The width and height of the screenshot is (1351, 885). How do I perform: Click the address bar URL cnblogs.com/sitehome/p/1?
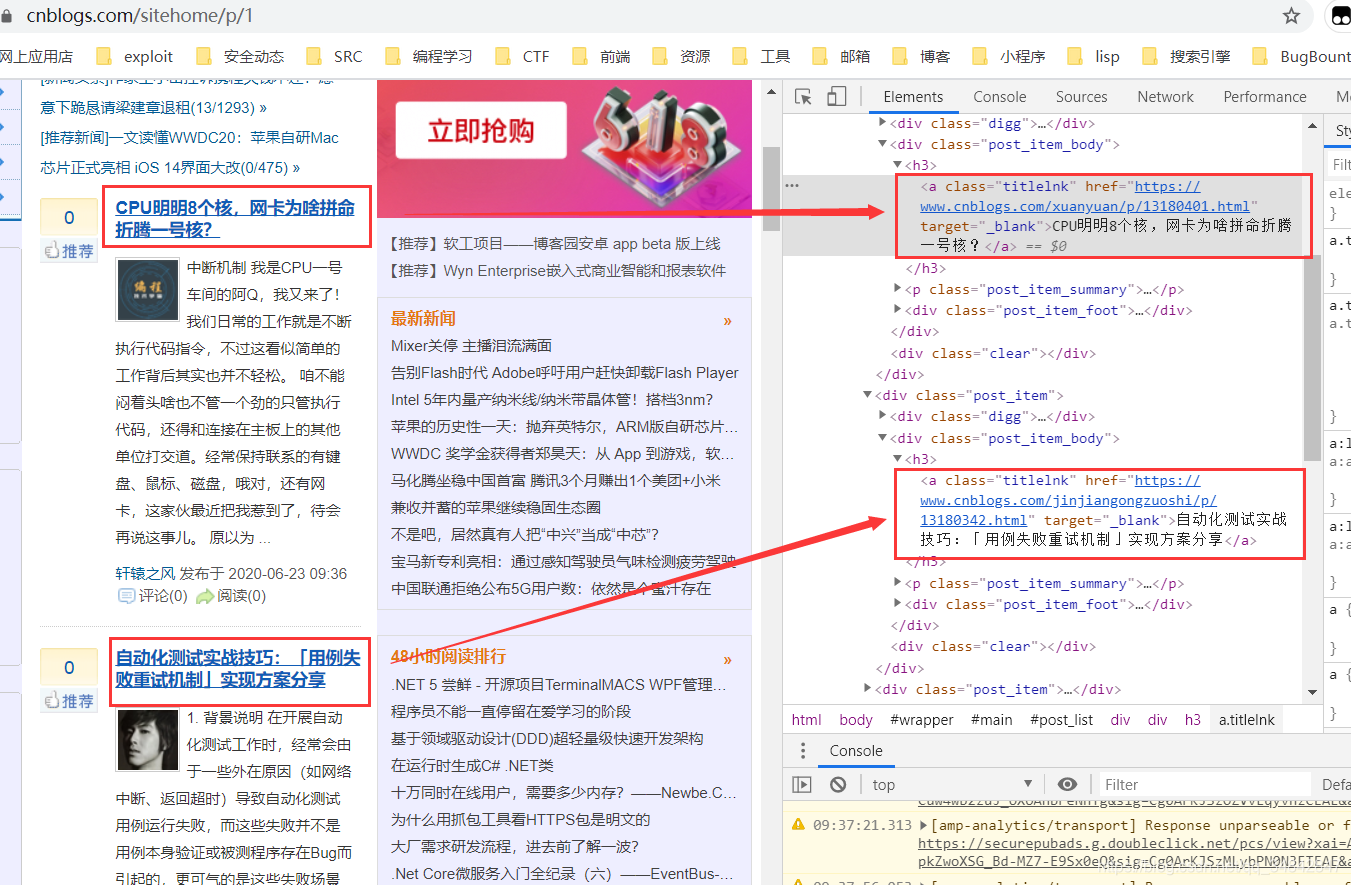click(140, 16)
